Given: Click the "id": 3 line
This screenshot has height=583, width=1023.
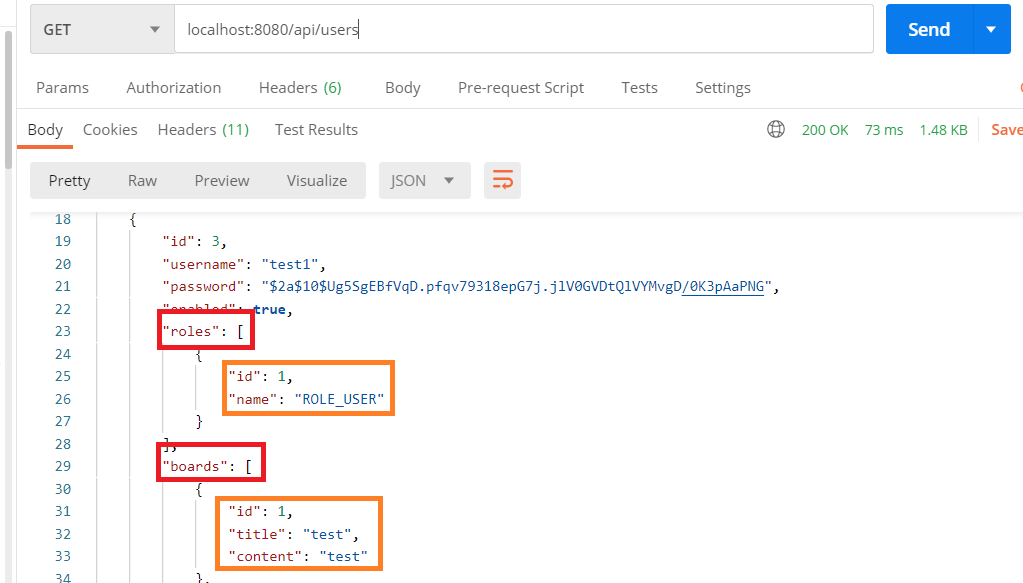Looking at the screenshot, I should click(194, 241).
